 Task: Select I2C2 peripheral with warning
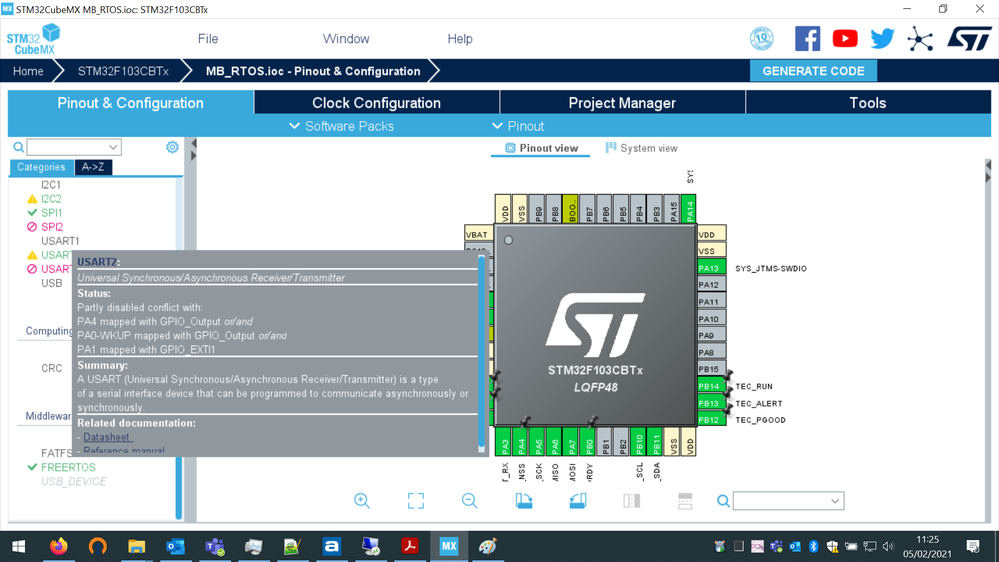[x=51, y=199]
